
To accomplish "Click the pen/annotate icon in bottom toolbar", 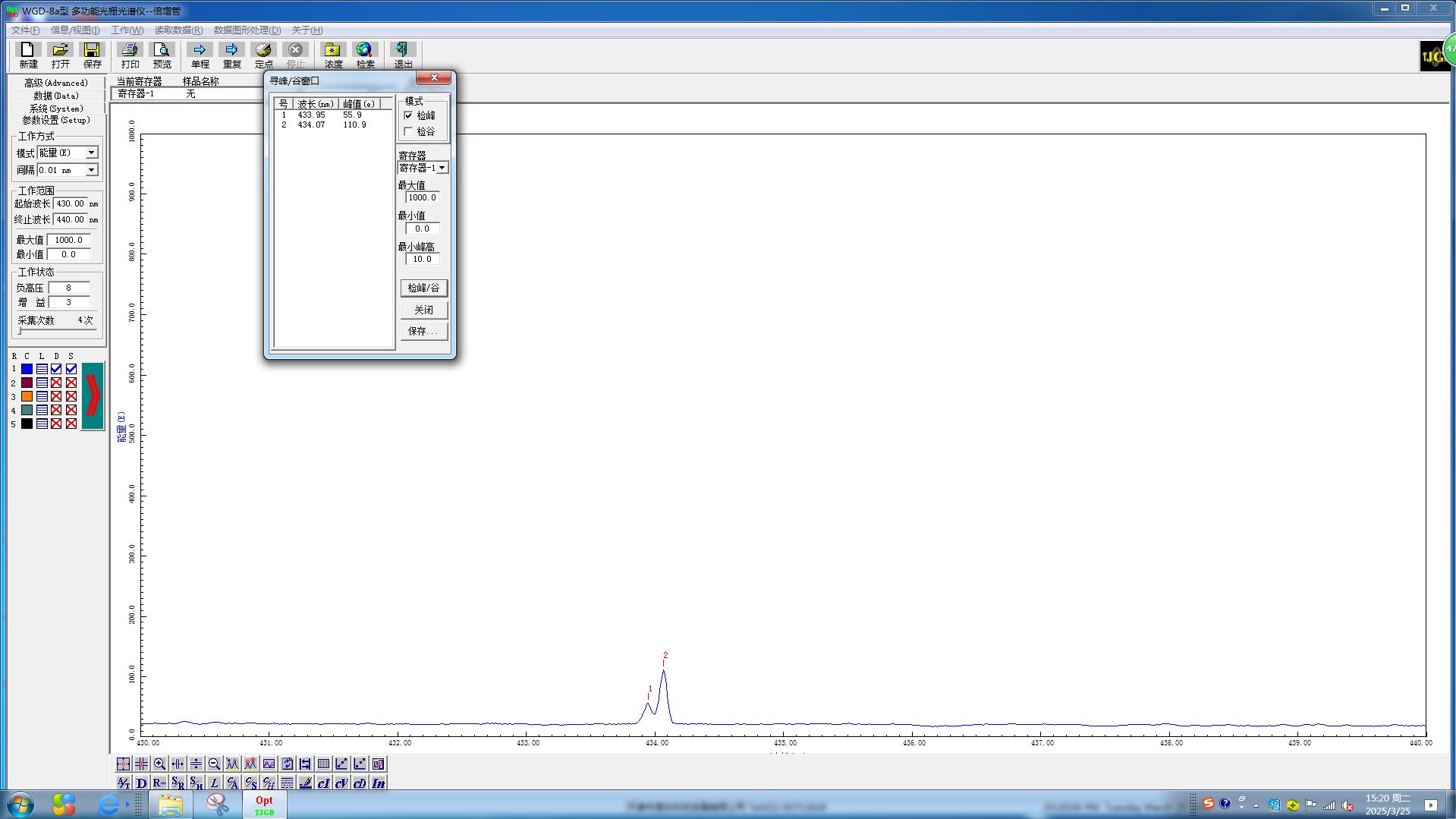I will pyautogui.click(x=305, y=783).
